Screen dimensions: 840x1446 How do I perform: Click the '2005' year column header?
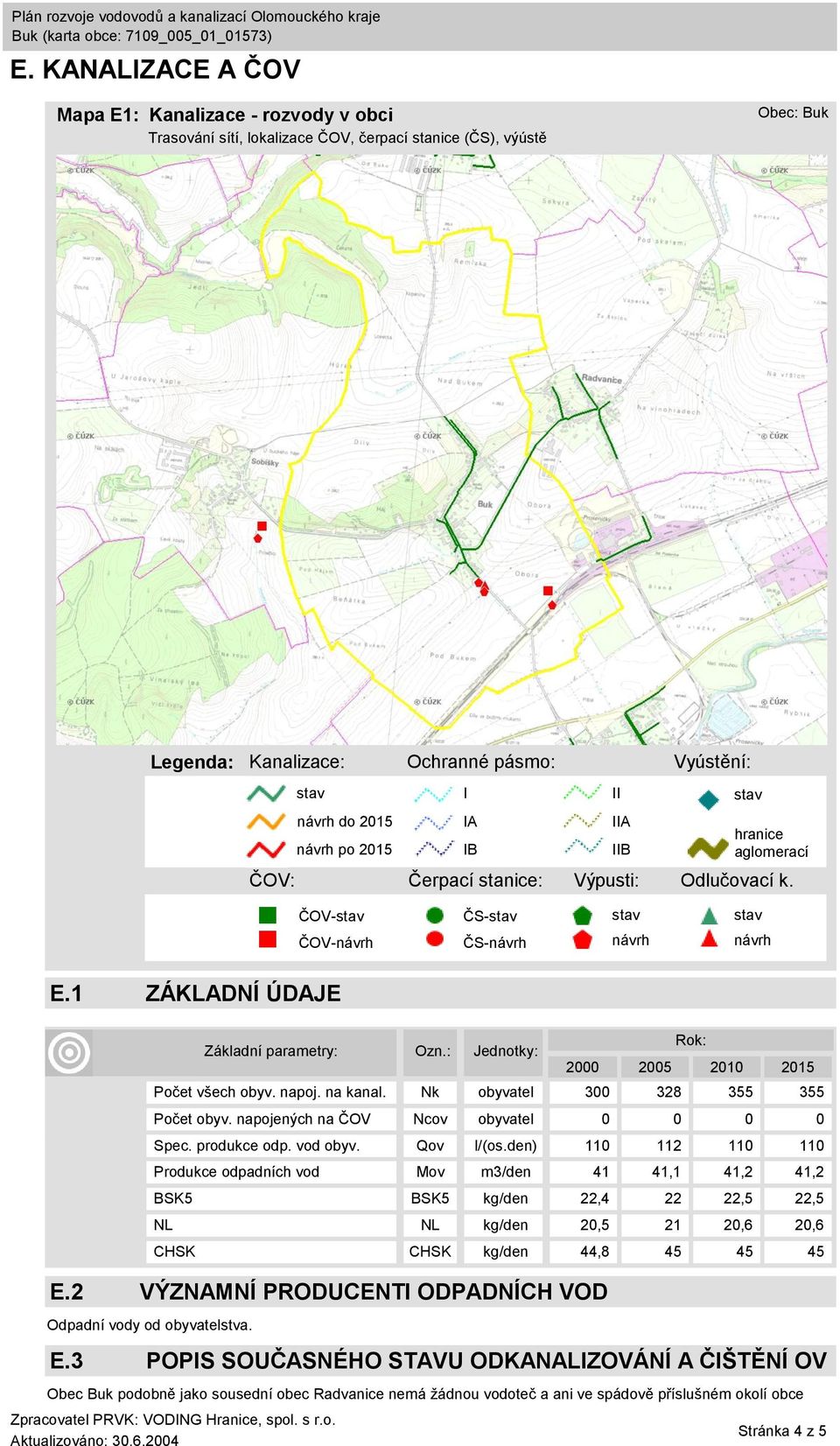(x=654, y=1066)
